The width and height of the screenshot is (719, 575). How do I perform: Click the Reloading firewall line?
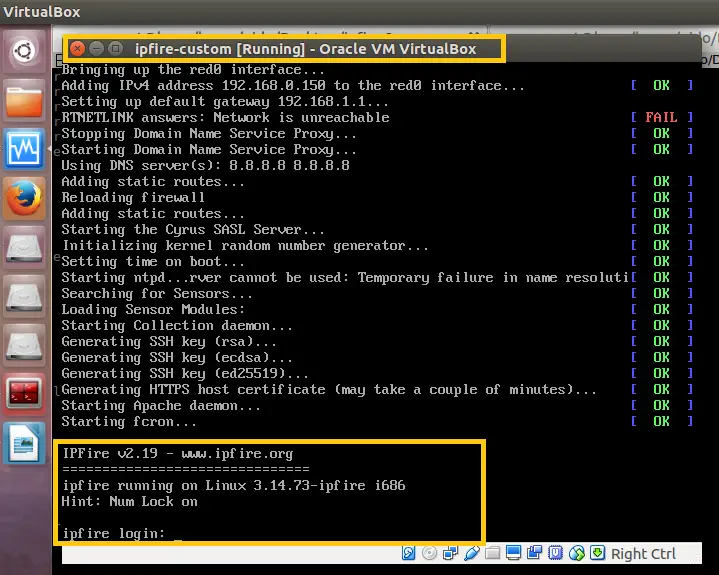pyautogui.click(x=133, y=198)
